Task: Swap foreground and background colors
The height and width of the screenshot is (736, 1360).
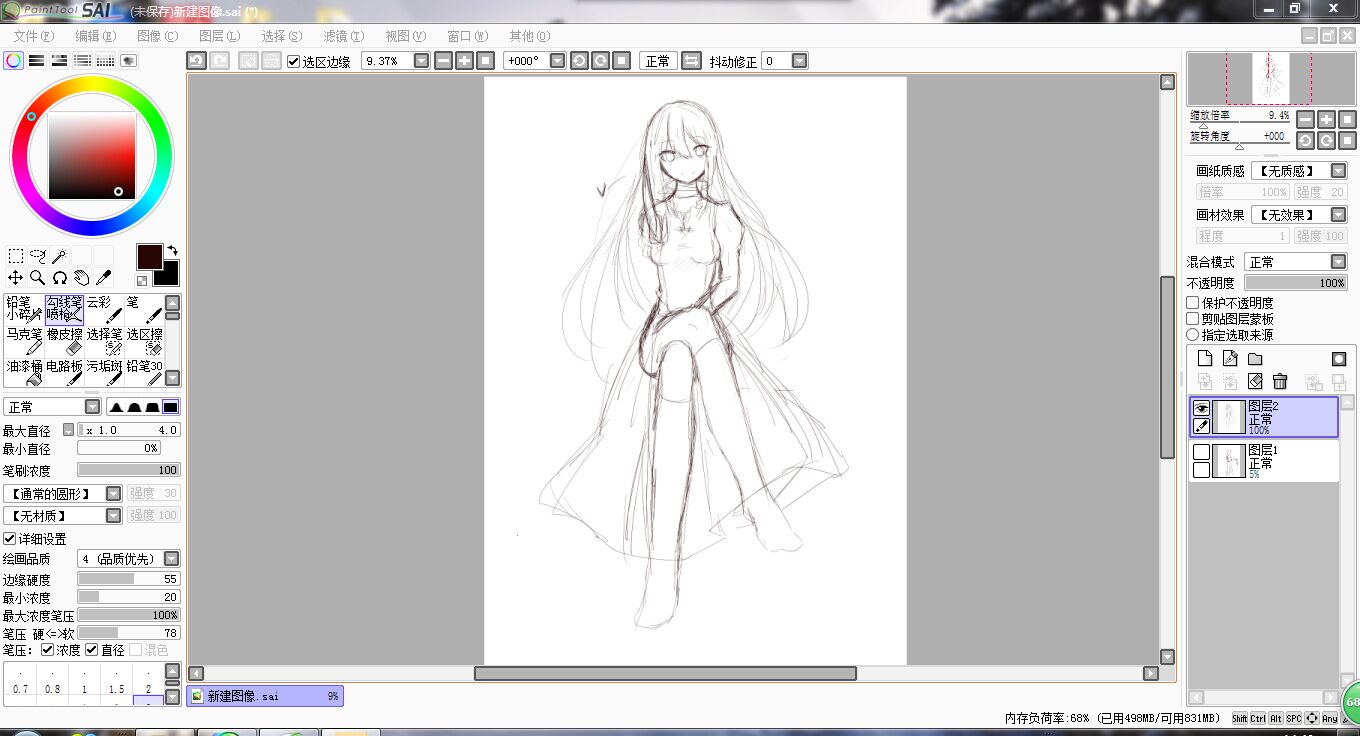Action: (x=172, y=250)
